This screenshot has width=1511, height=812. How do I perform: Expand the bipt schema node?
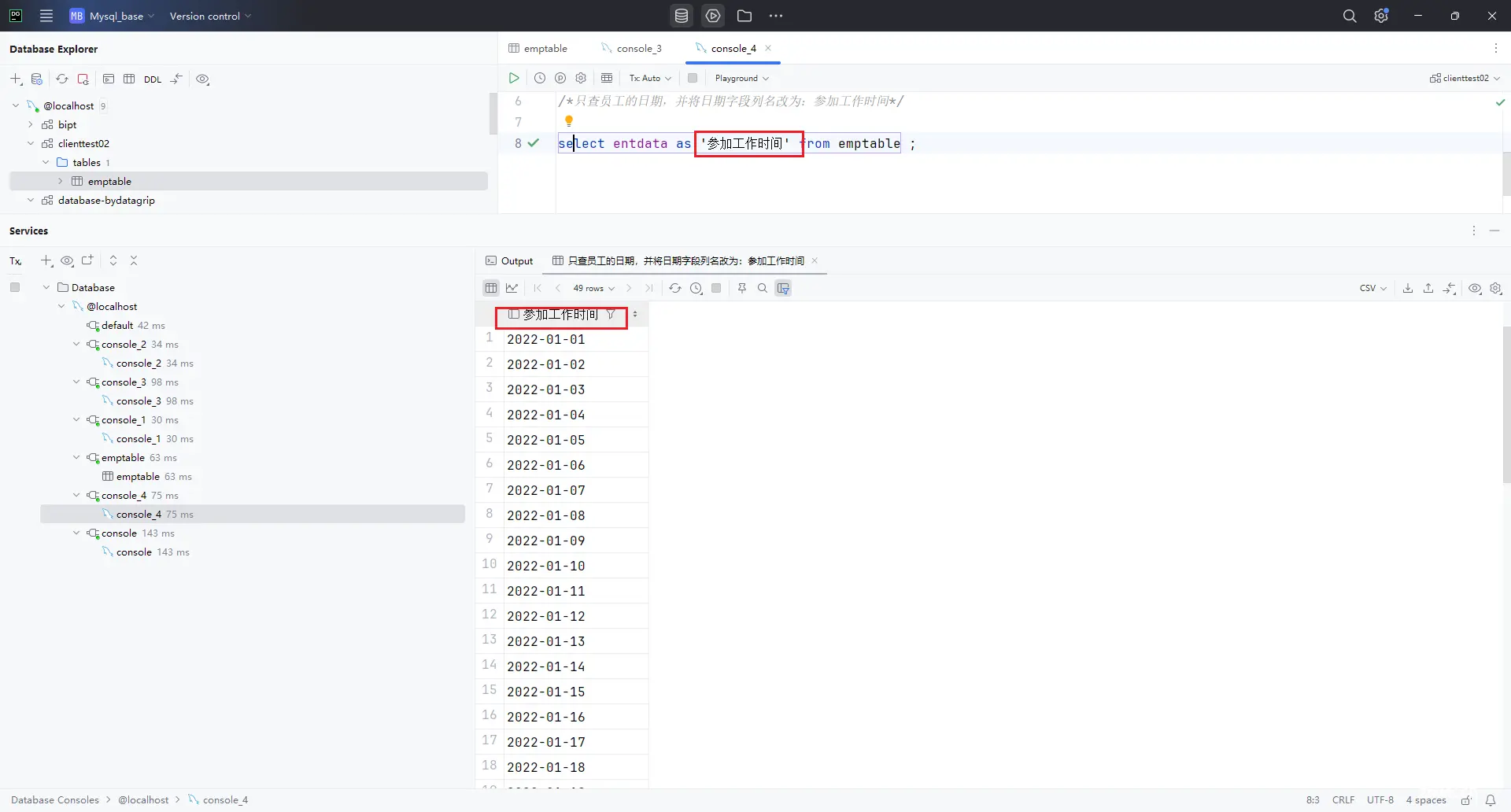[x=31, y=124]
